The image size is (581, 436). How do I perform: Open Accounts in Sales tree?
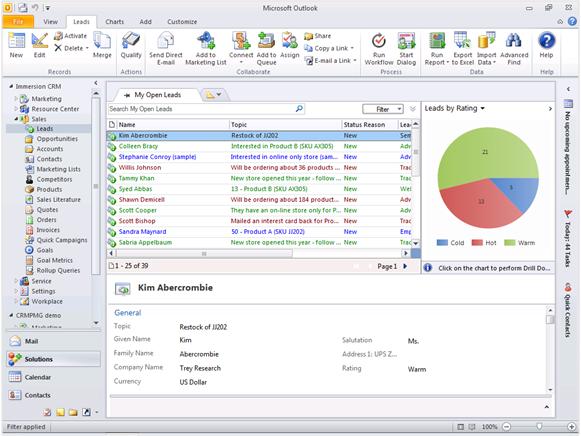[x=50, y=149]
